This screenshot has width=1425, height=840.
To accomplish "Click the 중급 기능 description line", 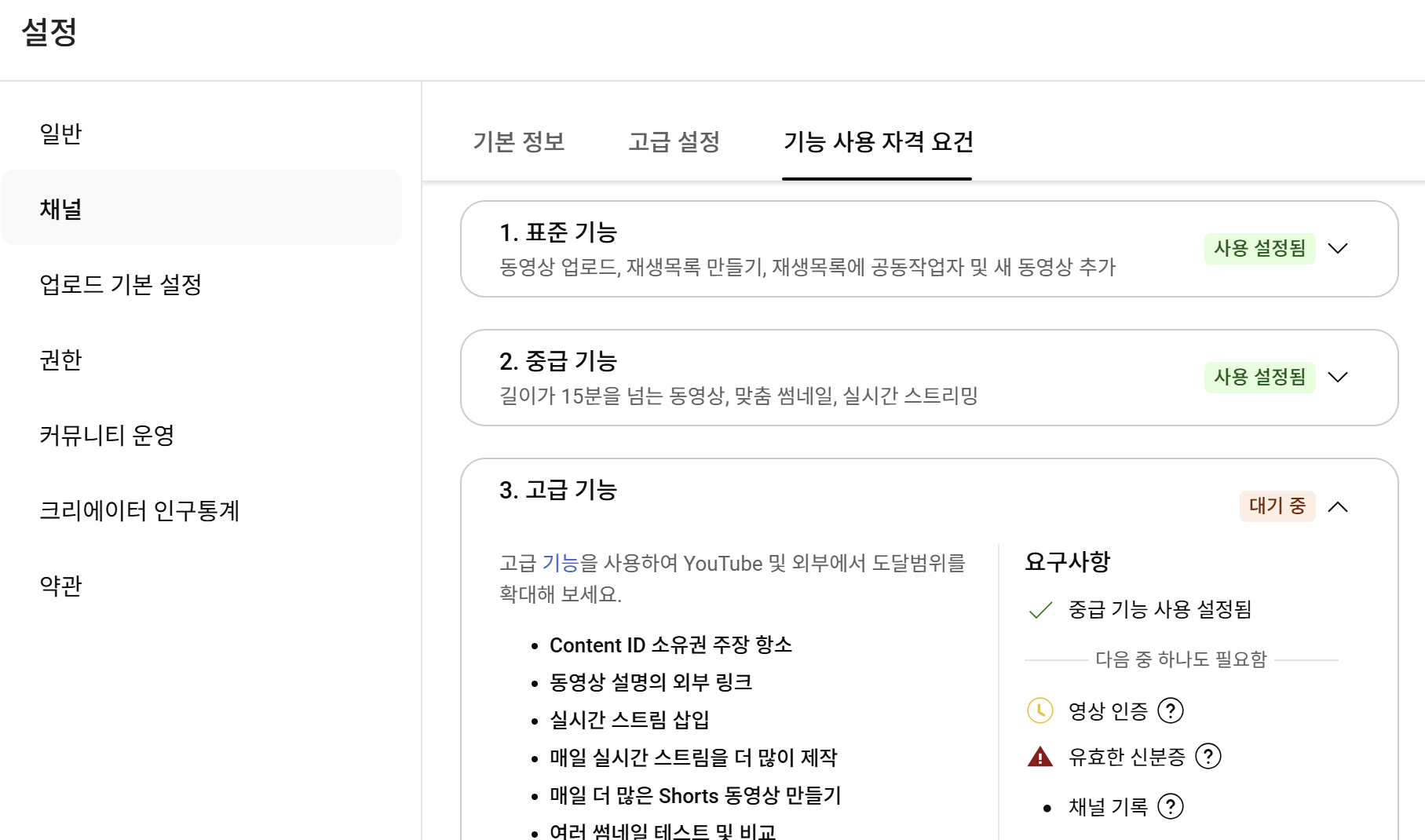I will point(739,396).
